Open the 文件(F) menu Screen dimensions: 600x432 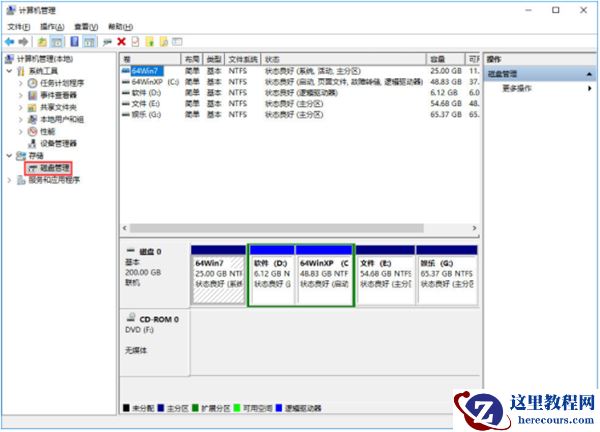(19, 27)
